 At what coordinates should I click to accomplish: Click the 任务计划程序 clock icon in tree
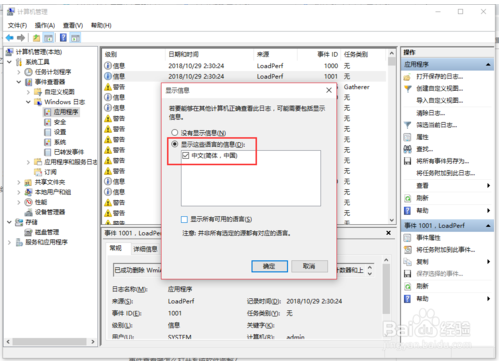coord(29,72)
